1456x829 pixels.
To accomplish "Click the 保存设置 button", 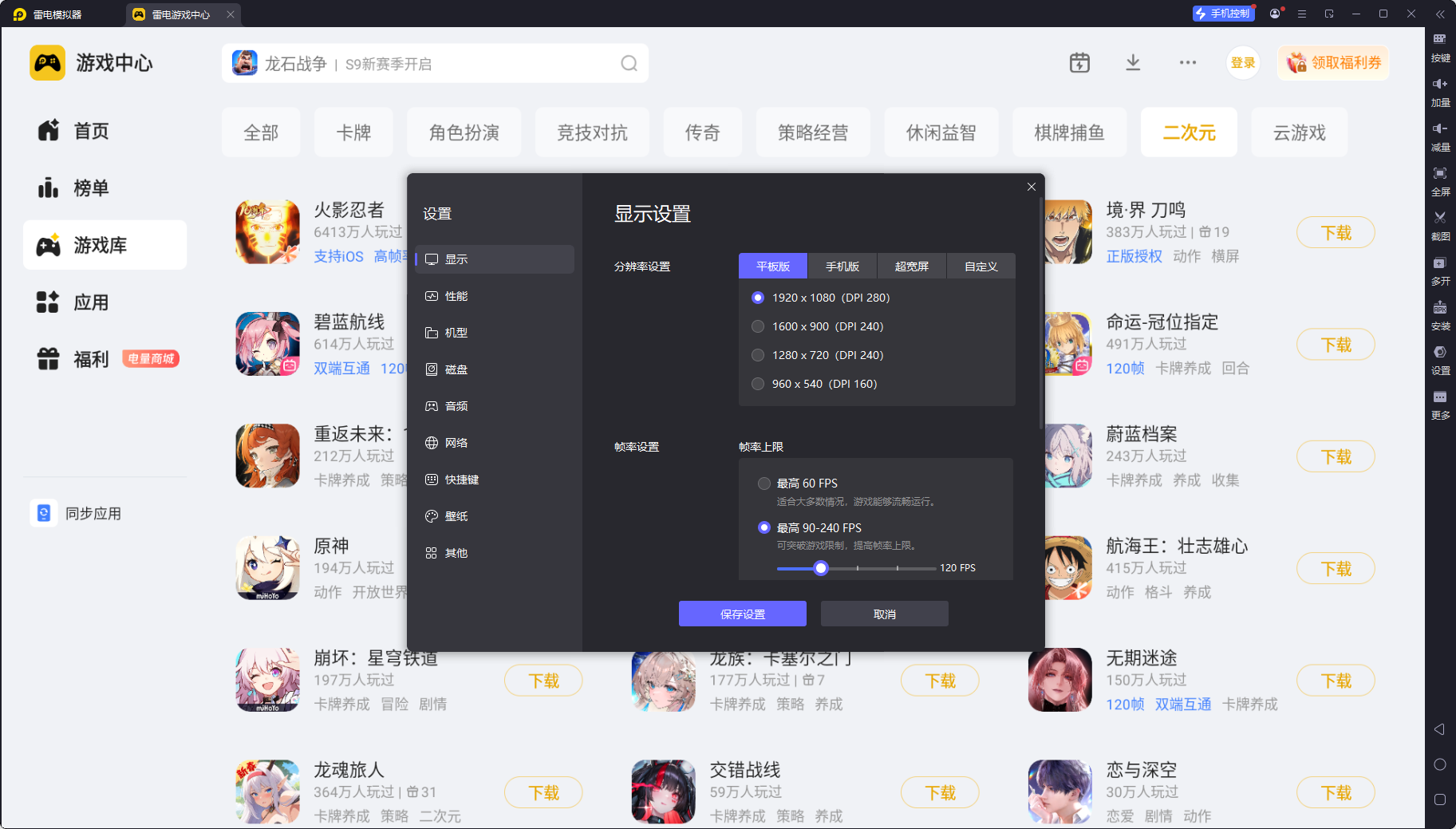I will coord(743,614).
